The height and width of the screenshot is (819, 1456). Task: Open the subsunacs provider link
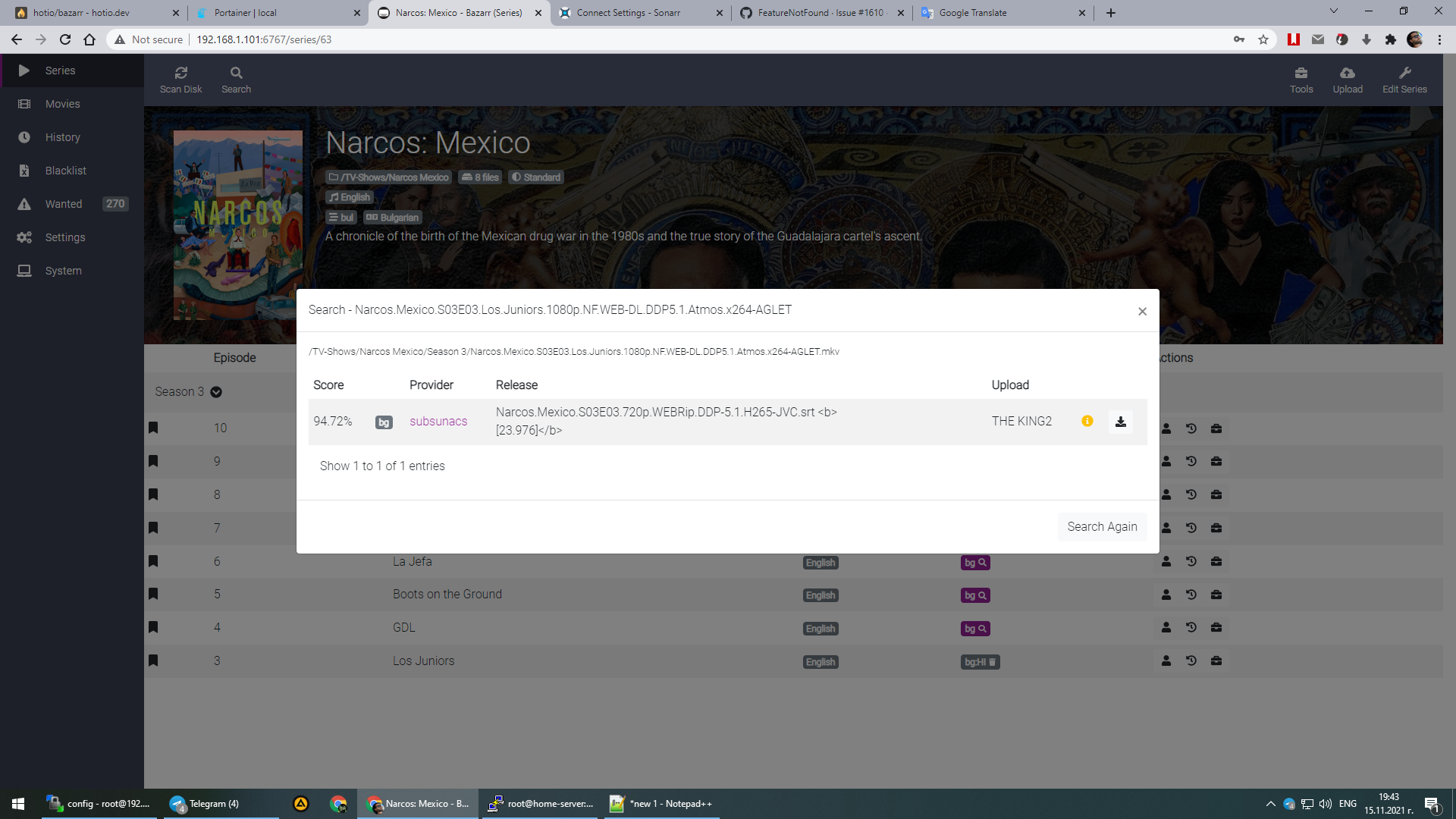[x=438, y=422]
